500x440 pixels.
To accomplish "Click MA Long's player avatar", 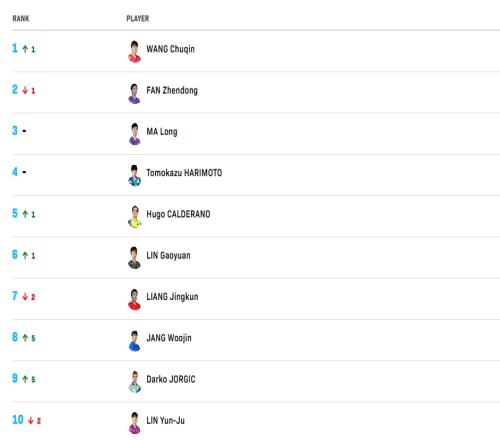I will [x=135, y=134].
